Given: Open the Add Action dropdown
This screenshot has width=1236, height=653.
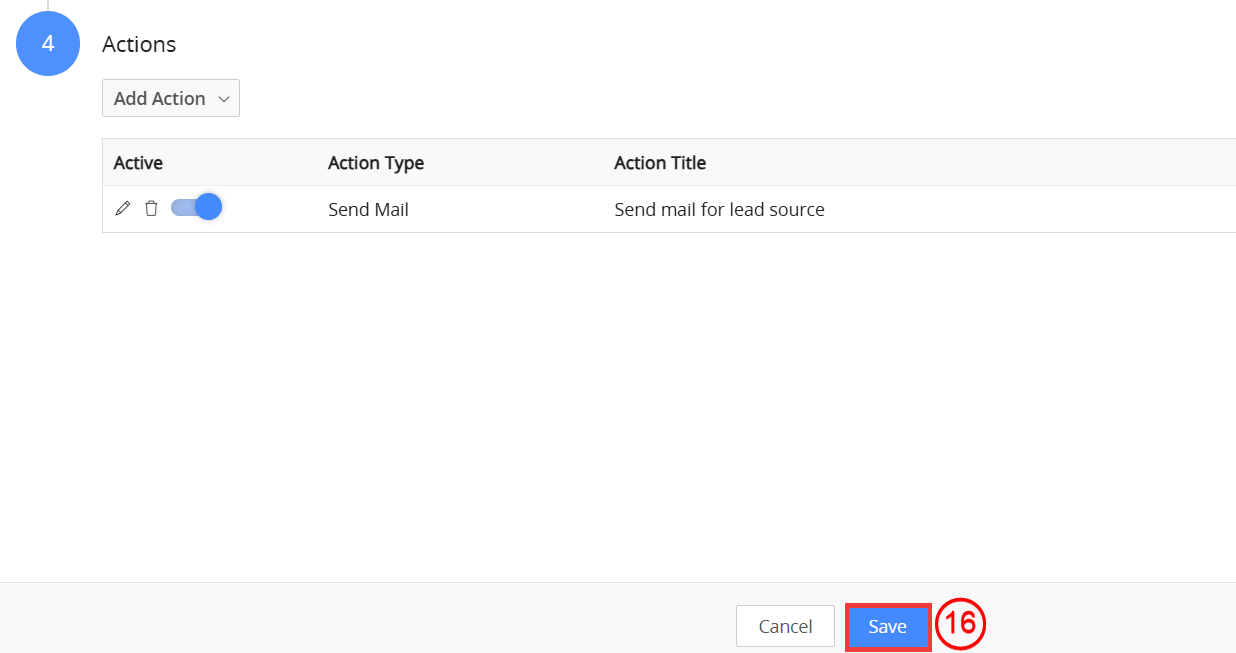Looking at the screenshot, I should 171,98.
